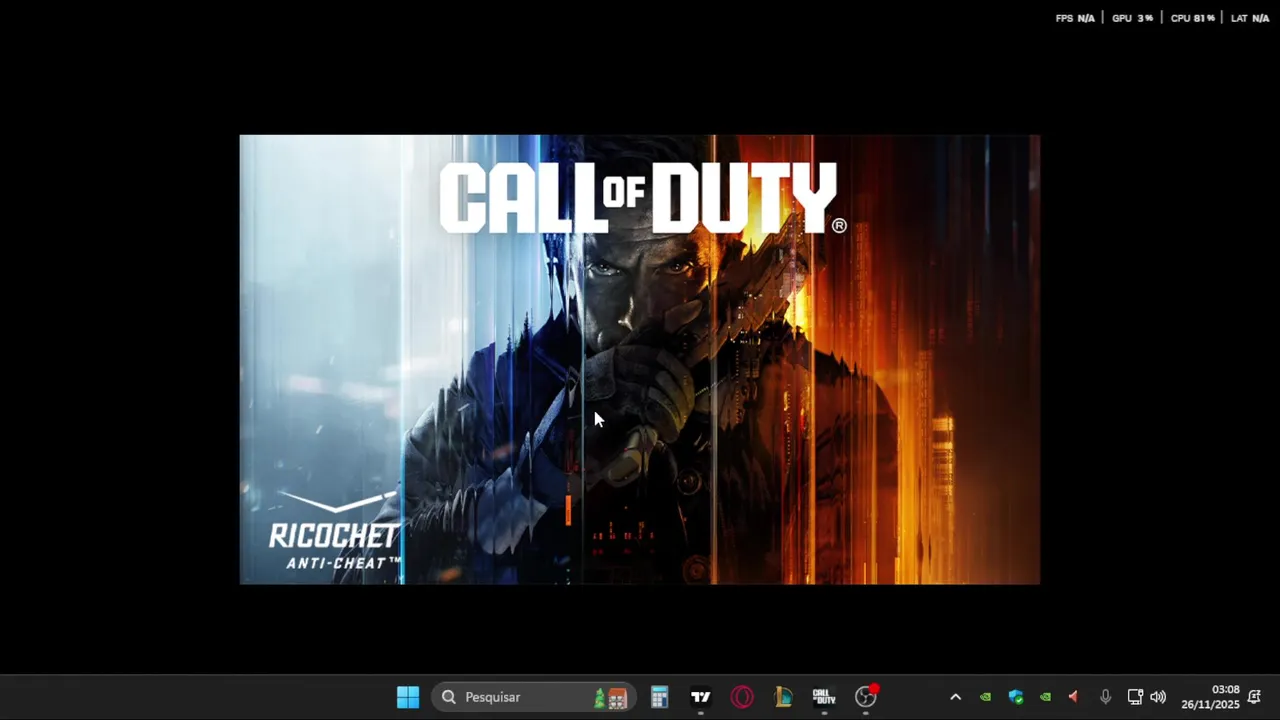The height and width of the screenshot is (720, 1280).
Task: Click the holiday search highlight icon
Action: click(x=610, y=698)
